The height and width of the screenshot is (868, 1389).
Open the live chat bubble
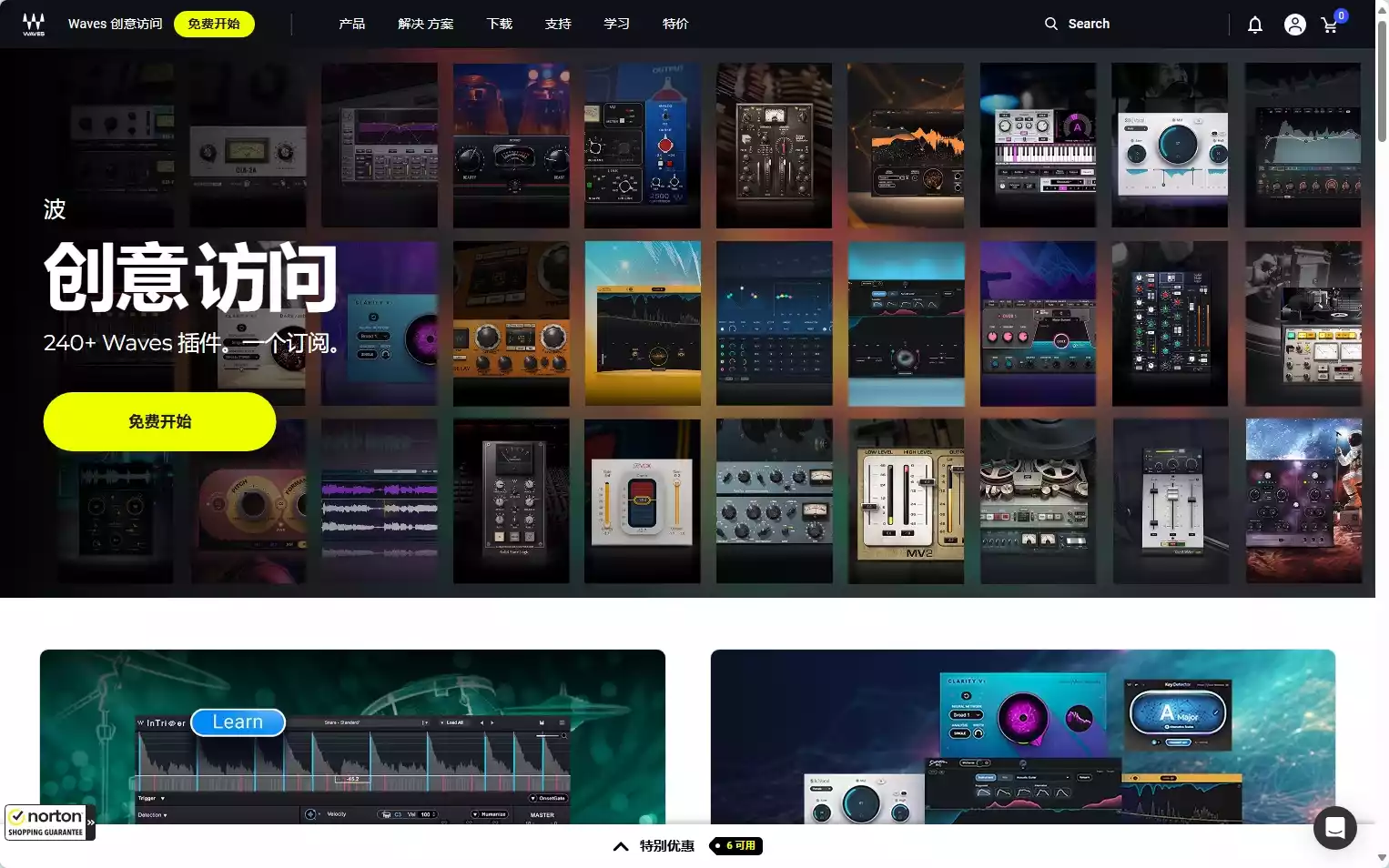coord(1335,828)
